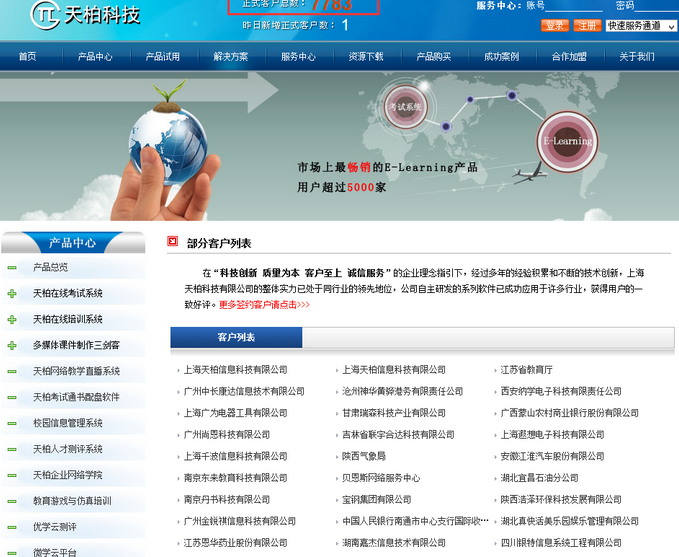Click the E-Learning circle in the banner
This screenshot has width=679, height=557.
coord(568,141)
